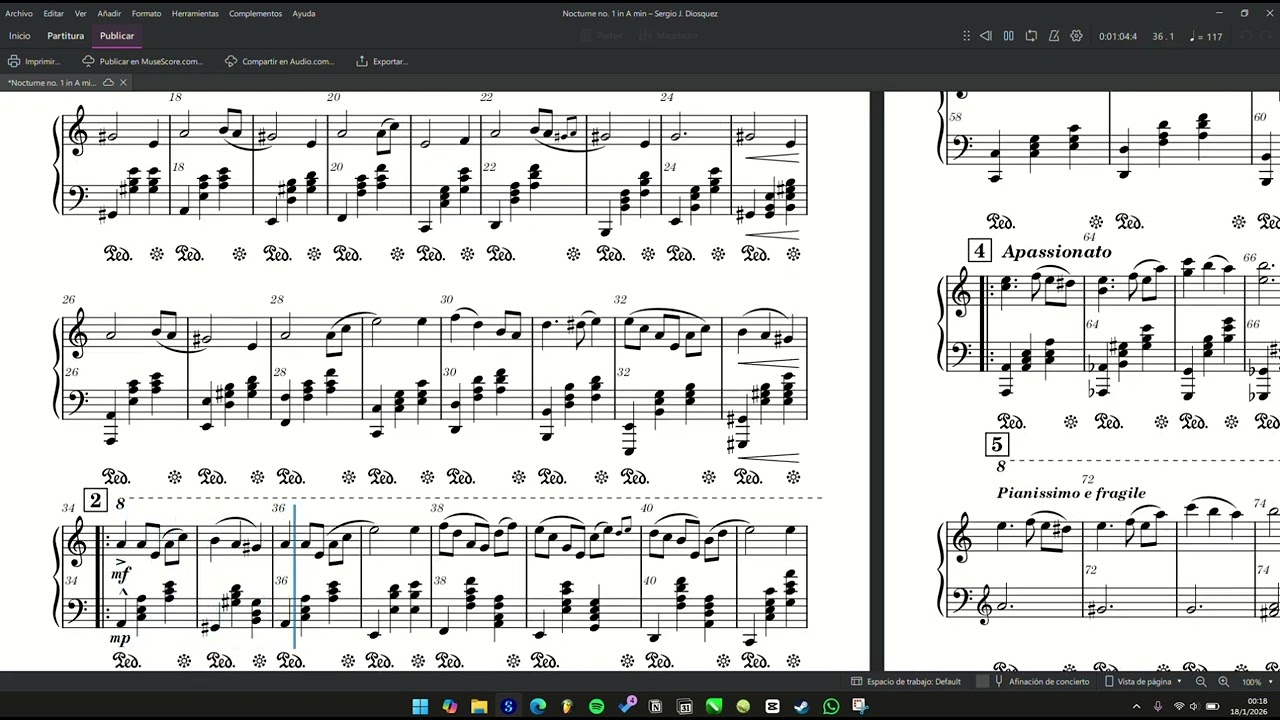Open Microsoft Edge from the taskbar
The width and height of the screenshot is (1280, 720).
click(x=538, y=706)
